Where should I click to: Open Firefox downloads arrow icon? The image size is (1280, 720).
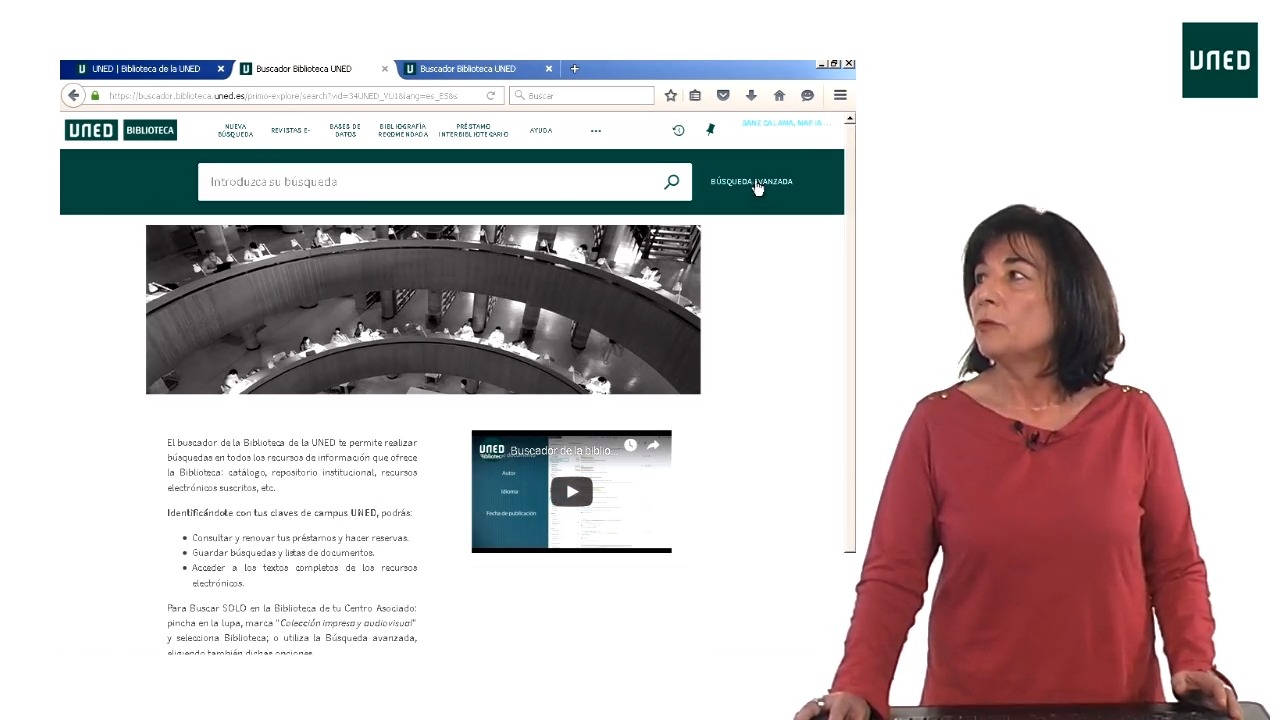(x=751, y=96)
